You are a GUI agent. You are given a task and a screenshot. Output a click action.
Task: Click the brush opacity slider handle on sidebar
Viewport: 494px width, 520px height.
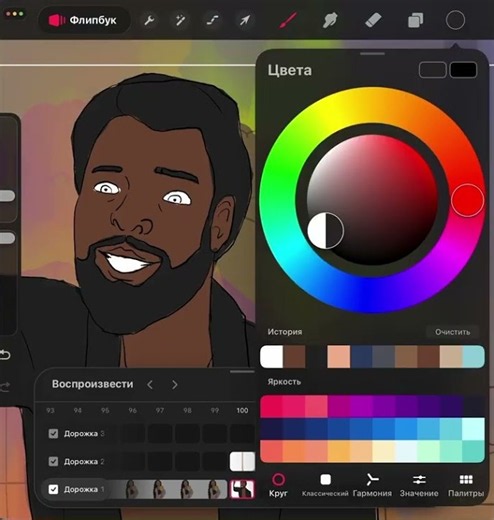point(7,238)
